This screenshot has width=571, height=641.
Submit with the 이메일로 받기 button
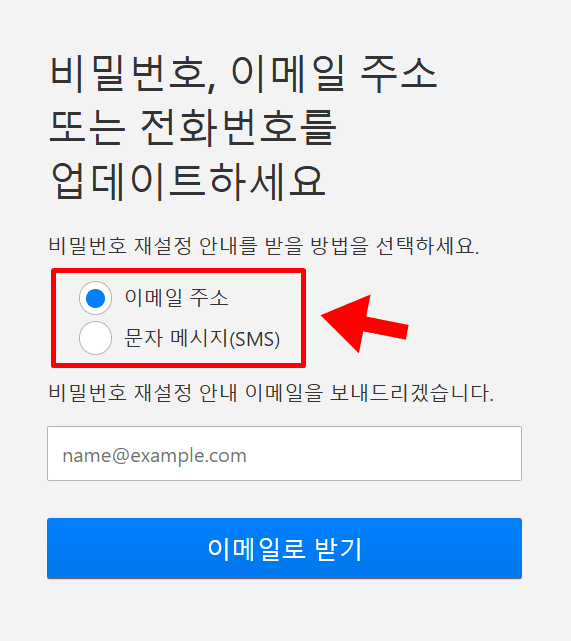tap(284, 548)
